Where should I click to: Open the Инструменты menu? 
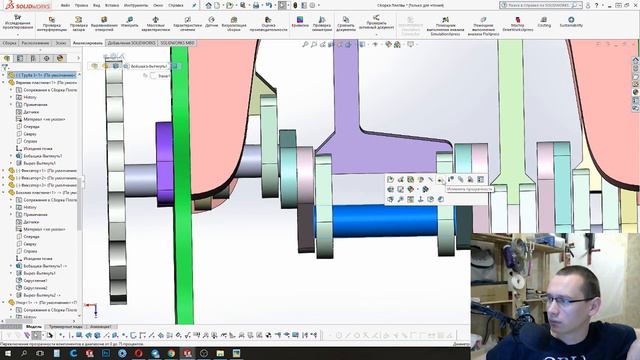pos(136,6)
